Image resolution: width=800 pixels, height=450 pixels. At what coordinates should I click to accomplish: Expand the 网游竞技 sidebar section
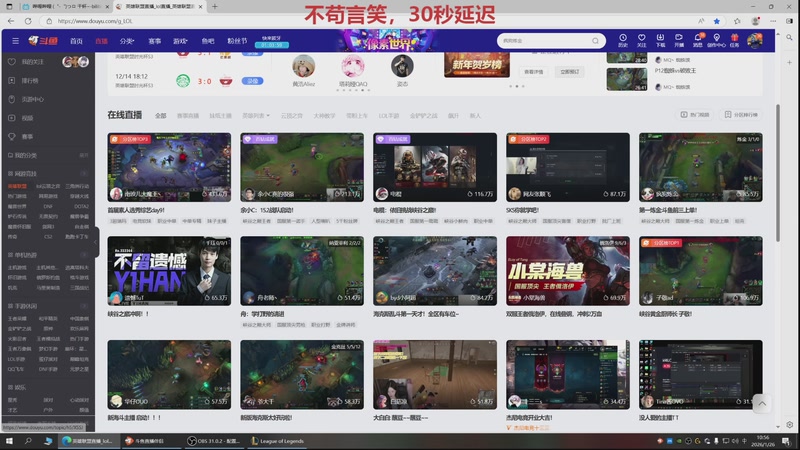pos(84,173)
